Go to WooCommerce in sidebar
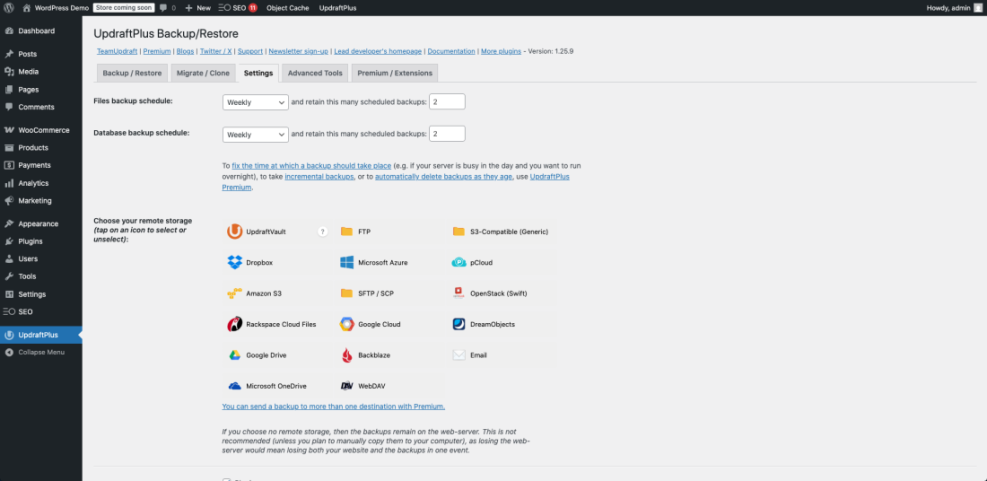Viewport: 987px width, 481px height. point(41,130)
